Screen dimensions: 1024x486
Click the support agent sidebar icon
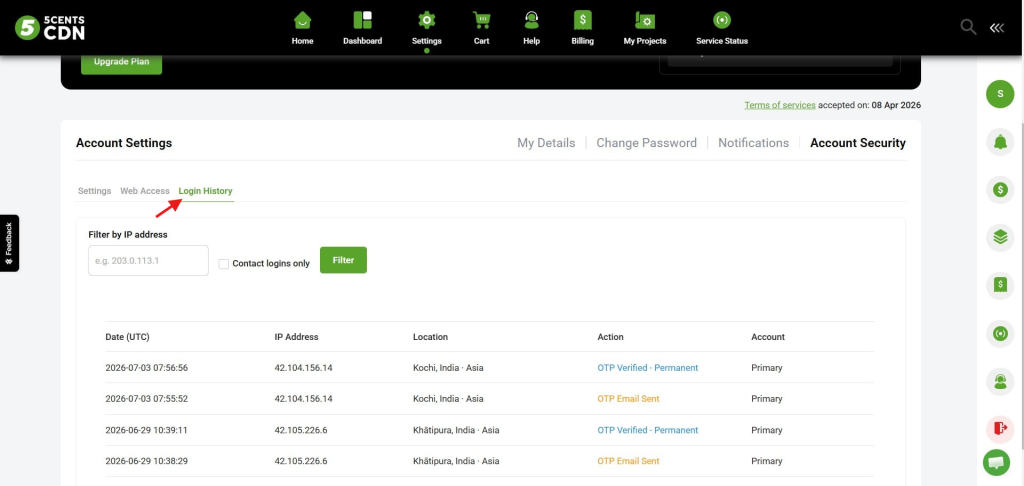1000,381
